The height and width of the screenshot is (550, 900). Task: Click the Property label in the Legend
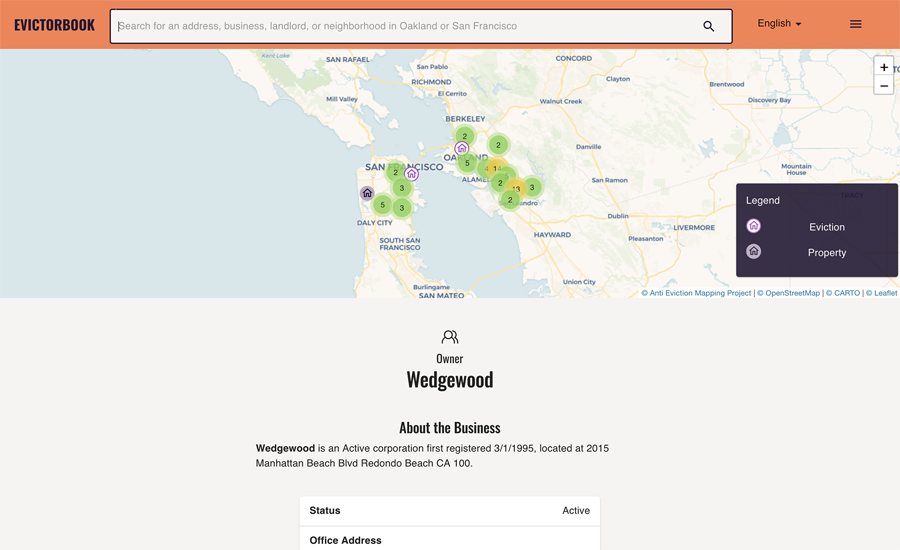827,253
